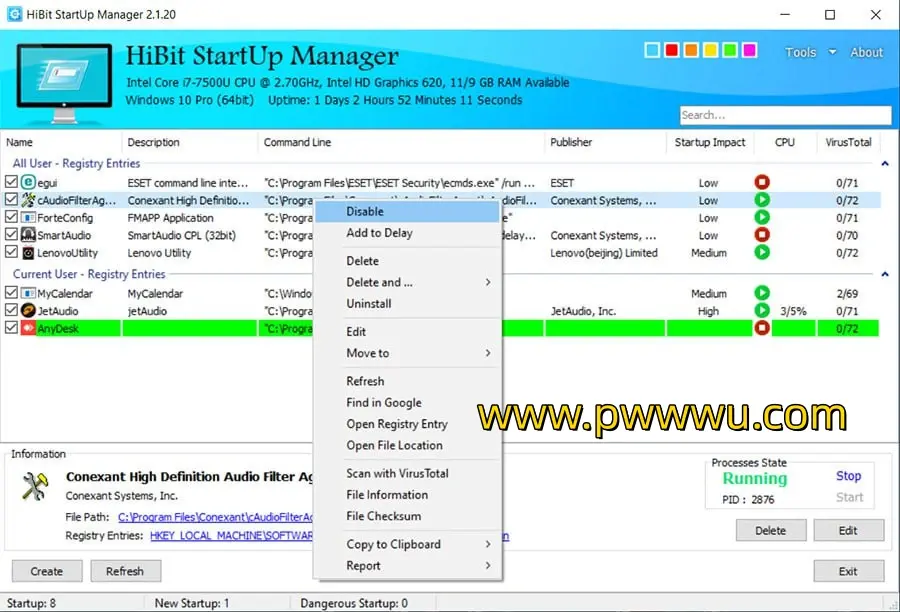
Task: Click the green running icon for LenovoUtility
Action: click(x=762, y=253)
